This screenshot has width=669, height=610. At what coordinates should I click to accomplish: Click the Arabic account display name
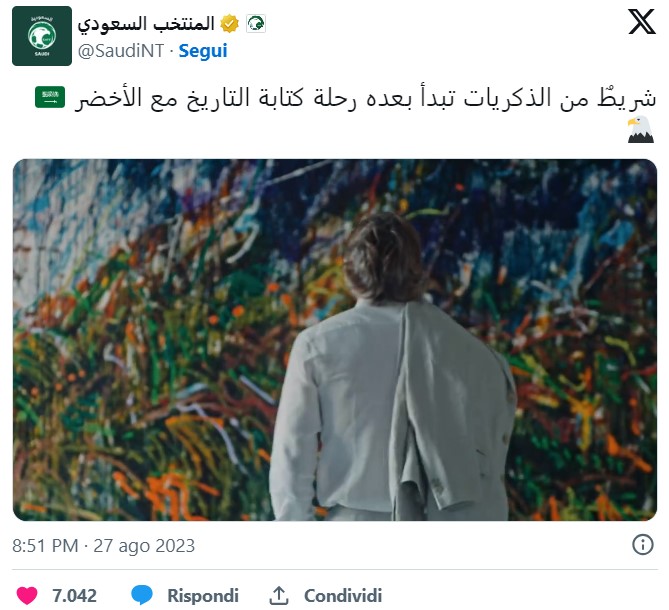pyautogui.click(x=146, y=24)
